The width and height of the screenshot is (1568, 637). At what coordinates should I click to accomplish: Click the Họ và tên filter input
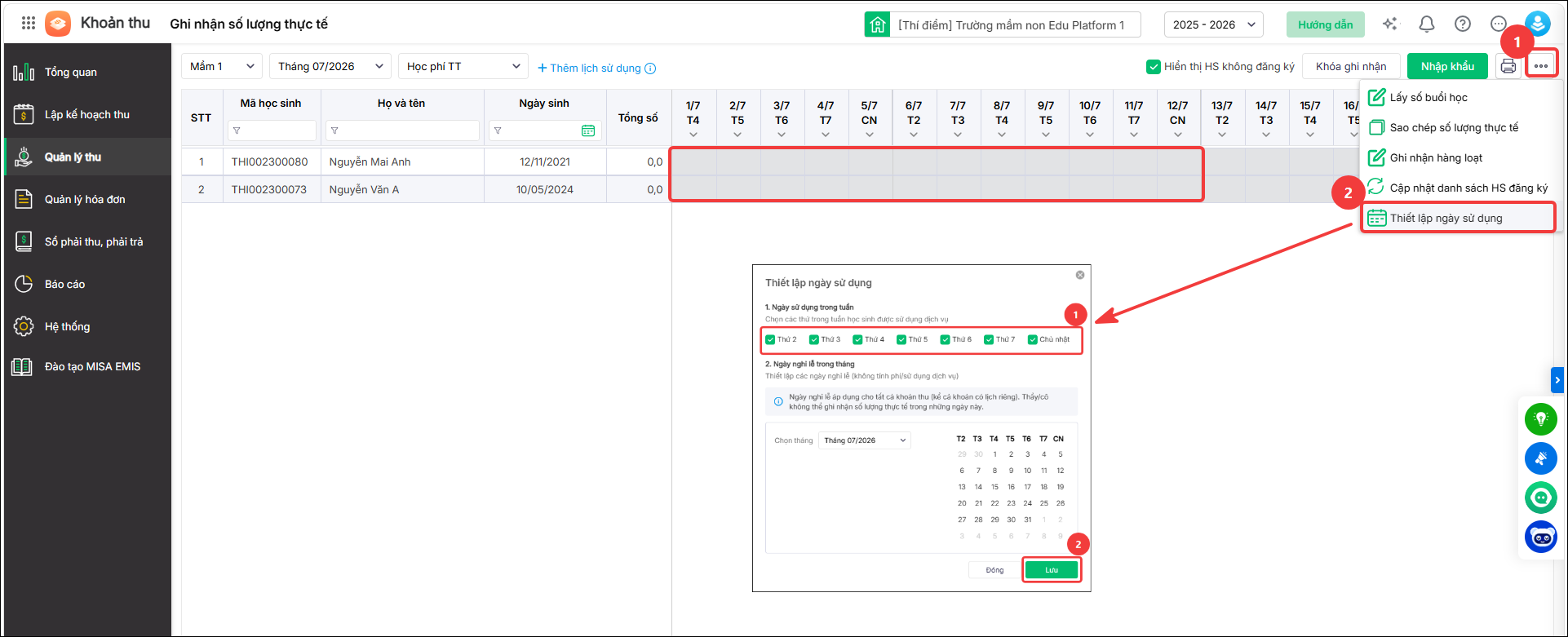tap(402, 130)
